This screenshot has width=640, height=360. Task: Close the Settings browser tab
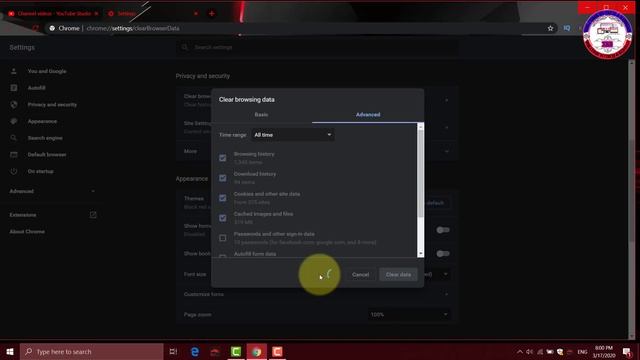[196, 13]
